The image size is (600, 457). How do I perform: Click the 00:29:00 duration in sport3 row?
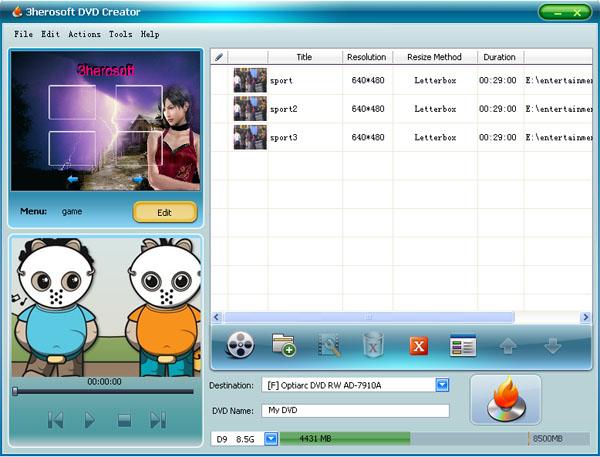point(497,137)
